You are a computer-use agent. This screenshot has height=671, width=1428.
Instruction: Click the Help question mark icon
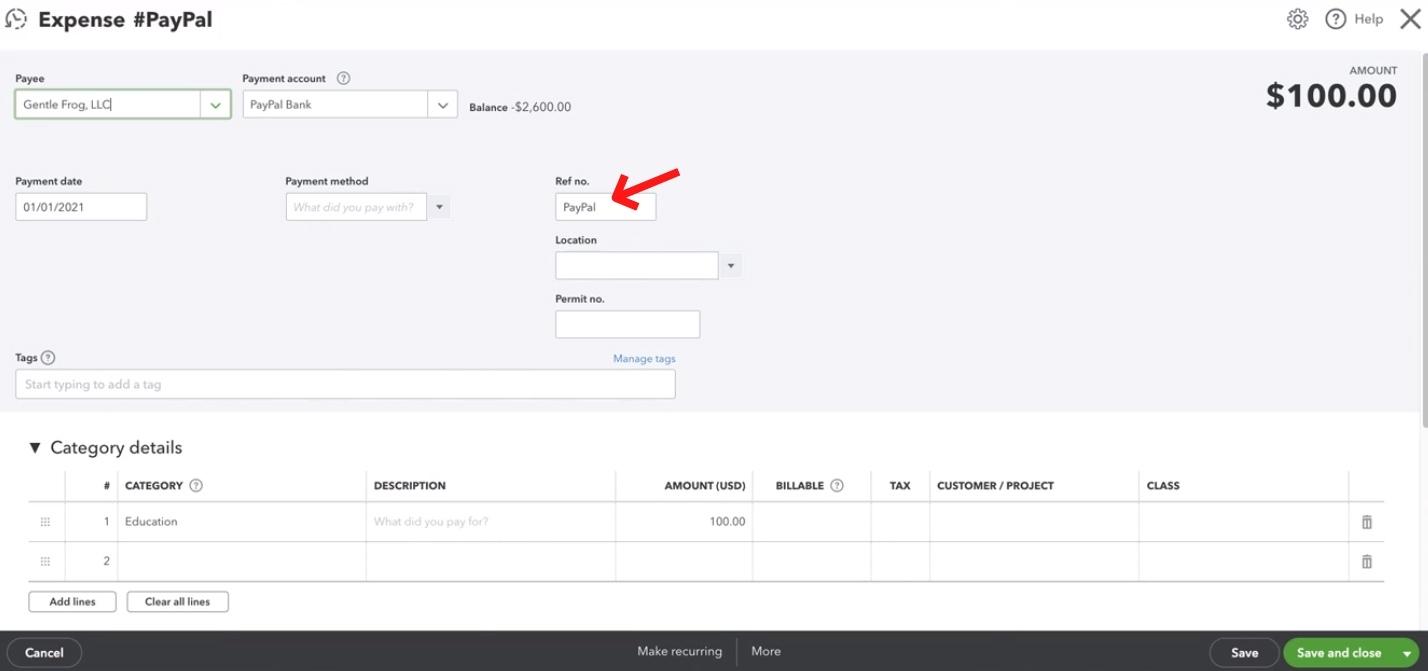(x=1335, y=19)
